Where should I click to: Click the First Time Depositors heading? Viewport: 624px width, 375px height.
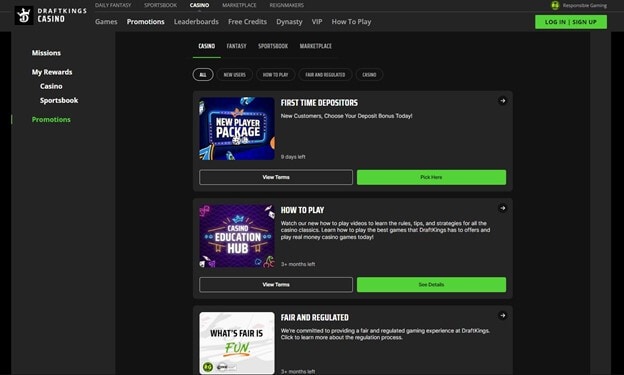[x=319, y=103]
